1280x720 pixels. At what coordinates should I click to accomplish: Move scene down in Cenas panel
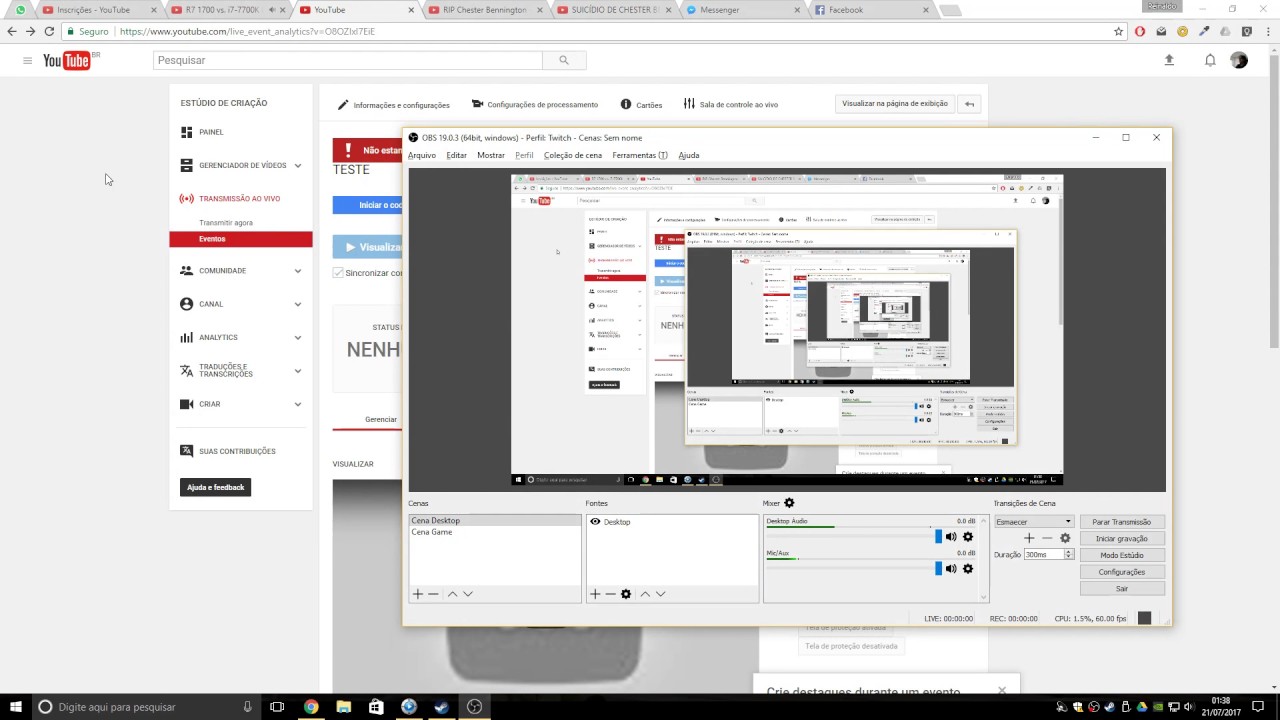[467, 594]
